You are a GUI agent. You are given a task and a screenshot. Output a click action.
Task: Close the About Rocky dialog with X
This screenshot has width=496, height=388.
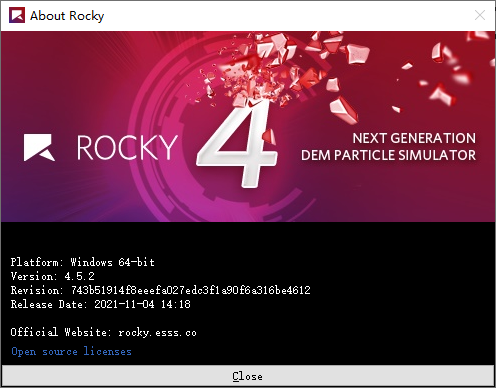point(480,15)
